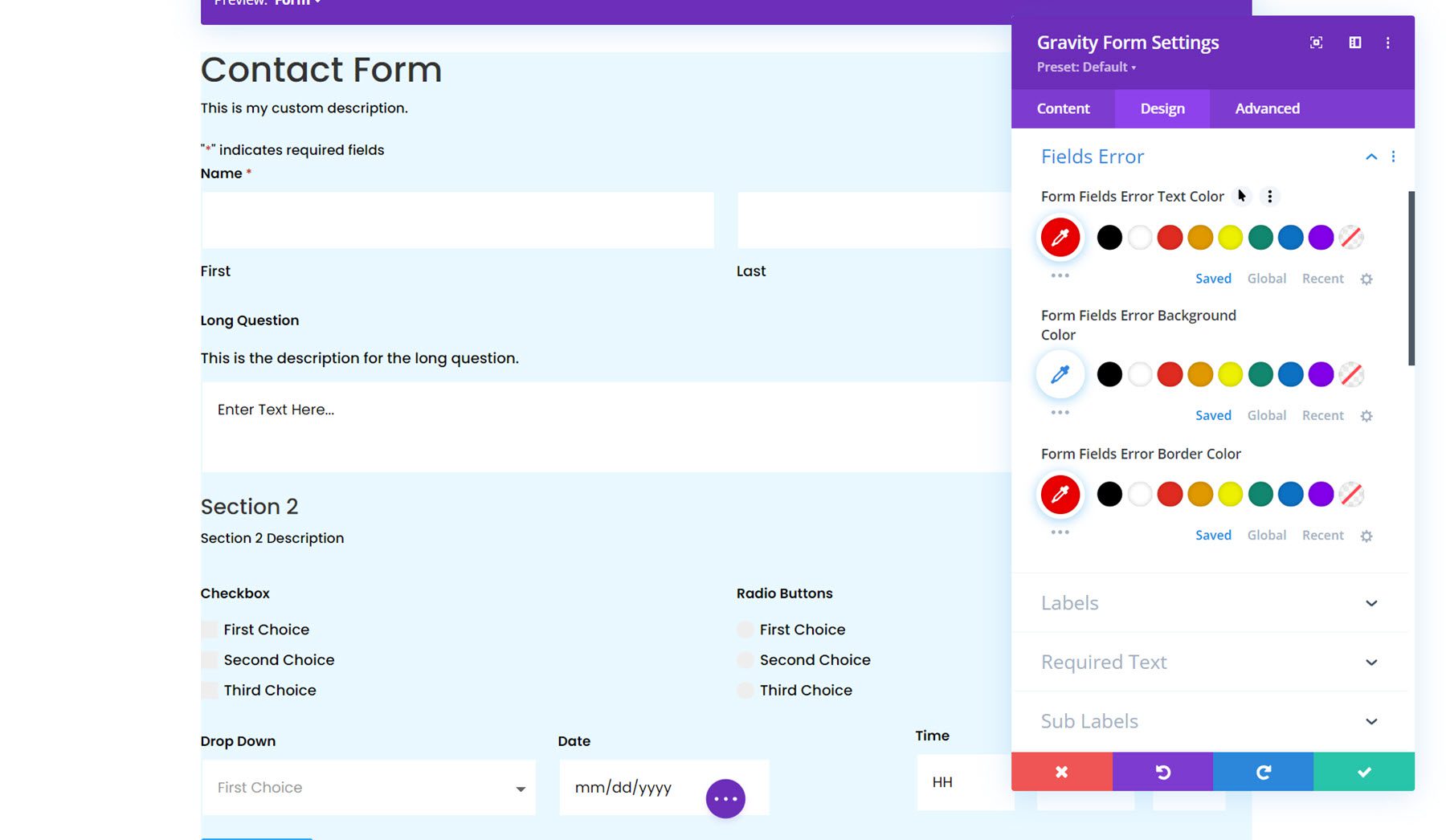Save settings with the green checkmark

click(1364, 772)
